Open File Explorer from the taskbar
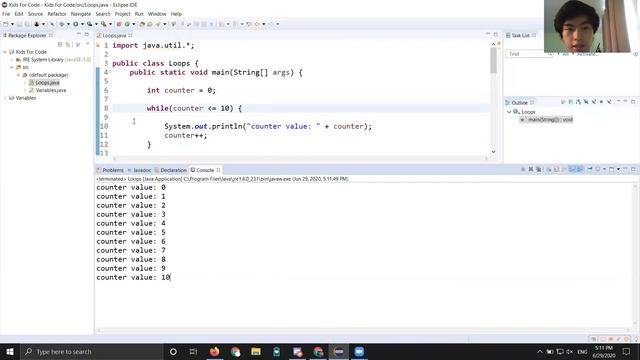Viewport: 640px width, 360px height. tap(256, 351)
